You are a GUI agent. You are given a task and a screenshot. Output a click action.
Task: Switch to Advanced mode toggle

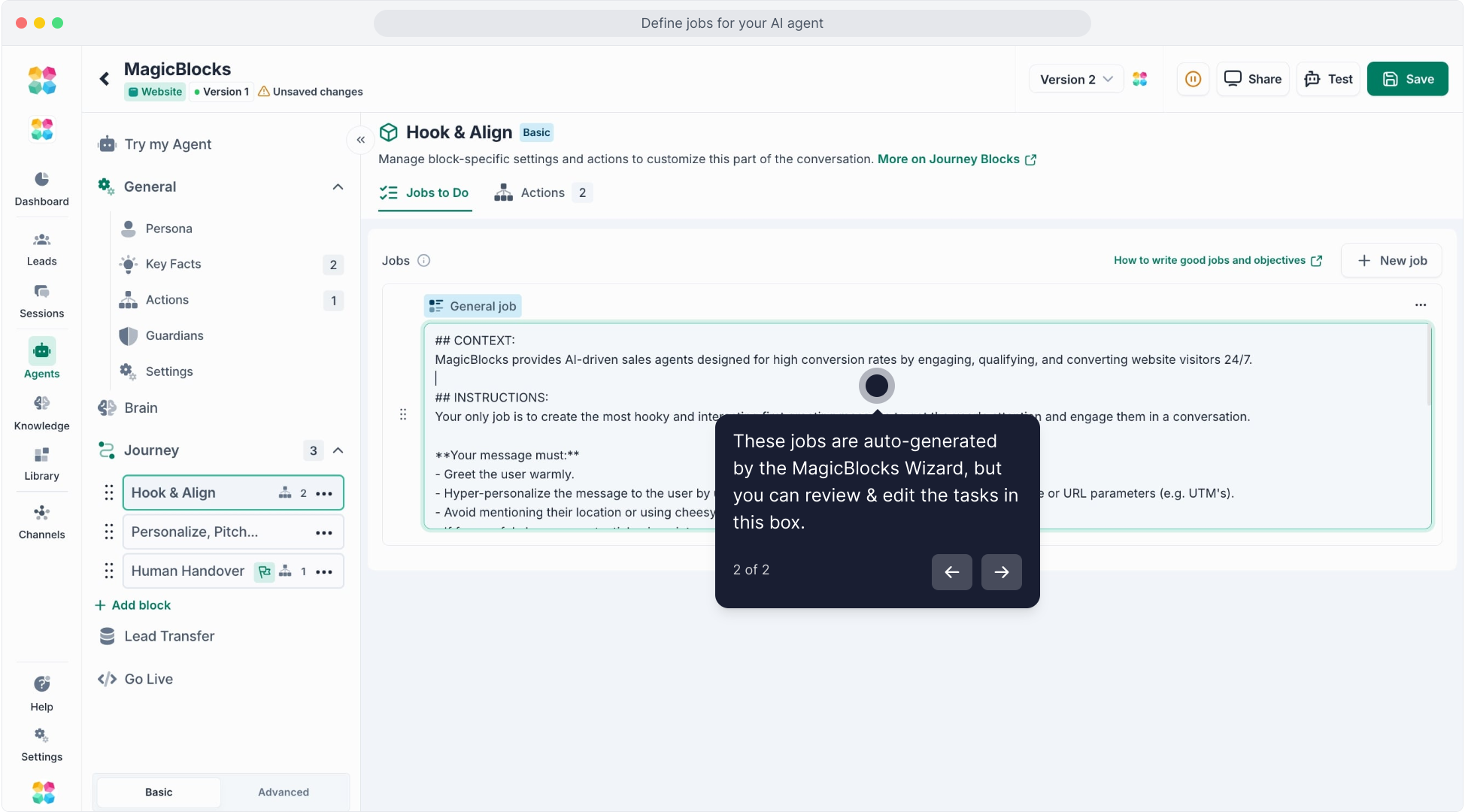click(x=284, y=792)
